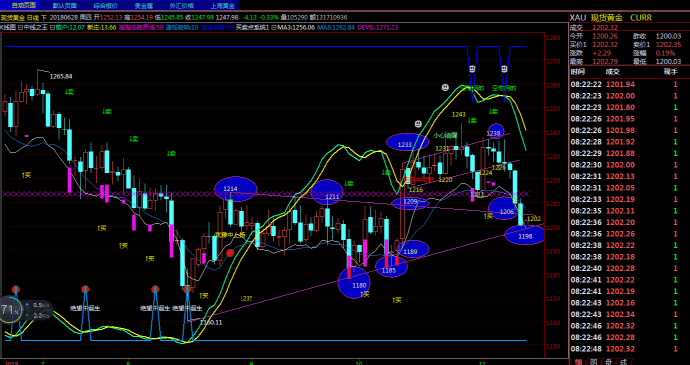Switch to the 上海黄金 tab
The width and height of the screenshot is (690, 365).
[x=221, y=5]
